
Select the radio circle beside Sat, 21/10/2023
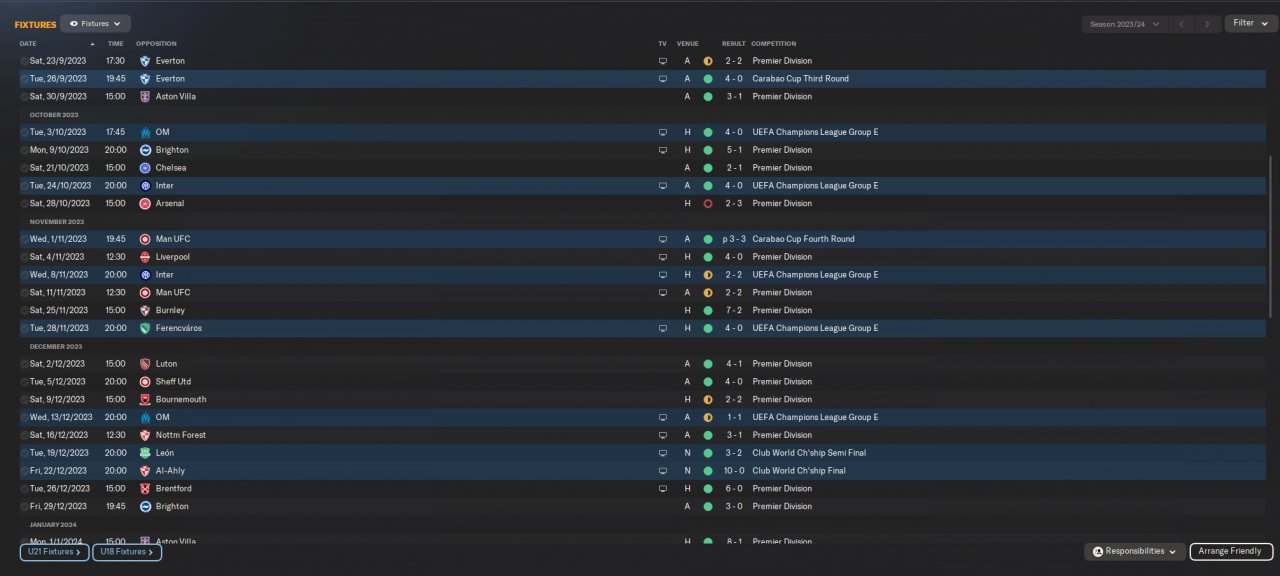25,168
